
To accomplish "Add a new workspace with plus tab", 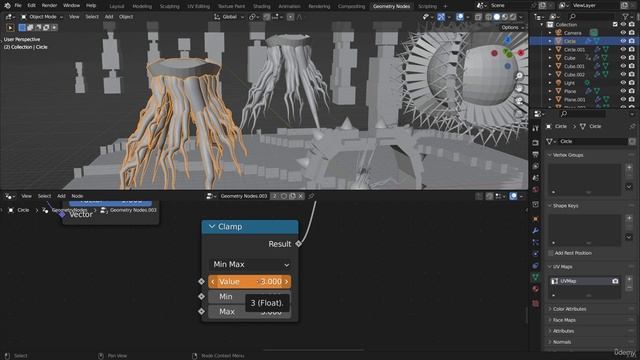I will tap(445, 7).
